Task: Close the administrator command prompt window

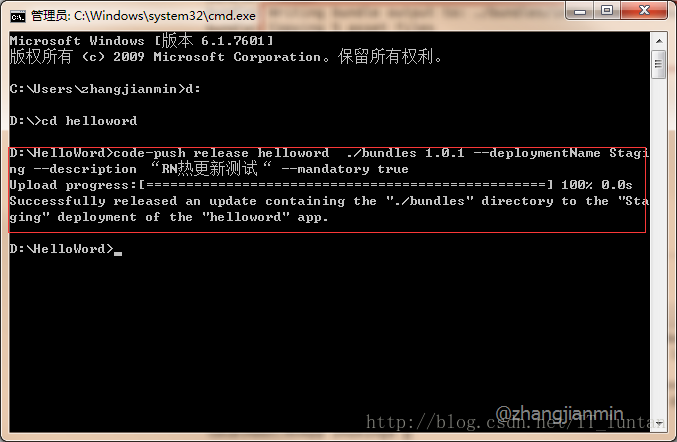Action: [x=644, y=11]
